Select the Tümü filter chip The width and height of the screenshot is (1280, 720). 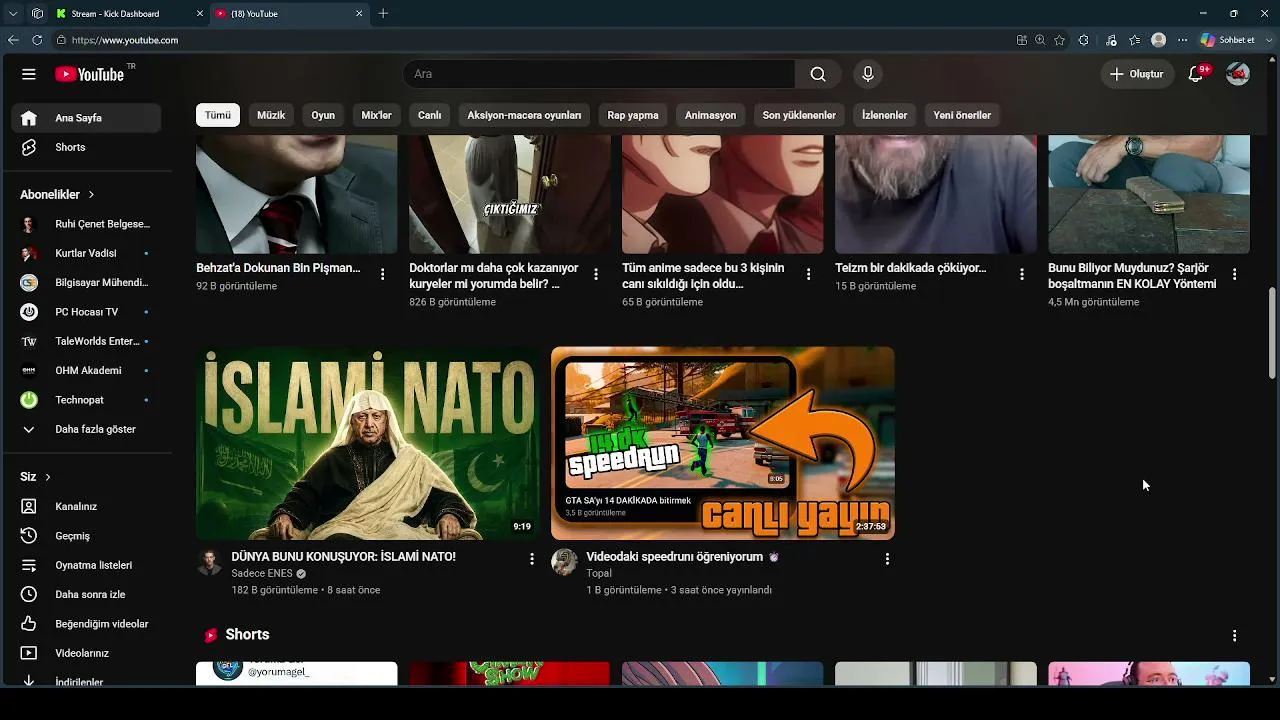coord(218,115)
